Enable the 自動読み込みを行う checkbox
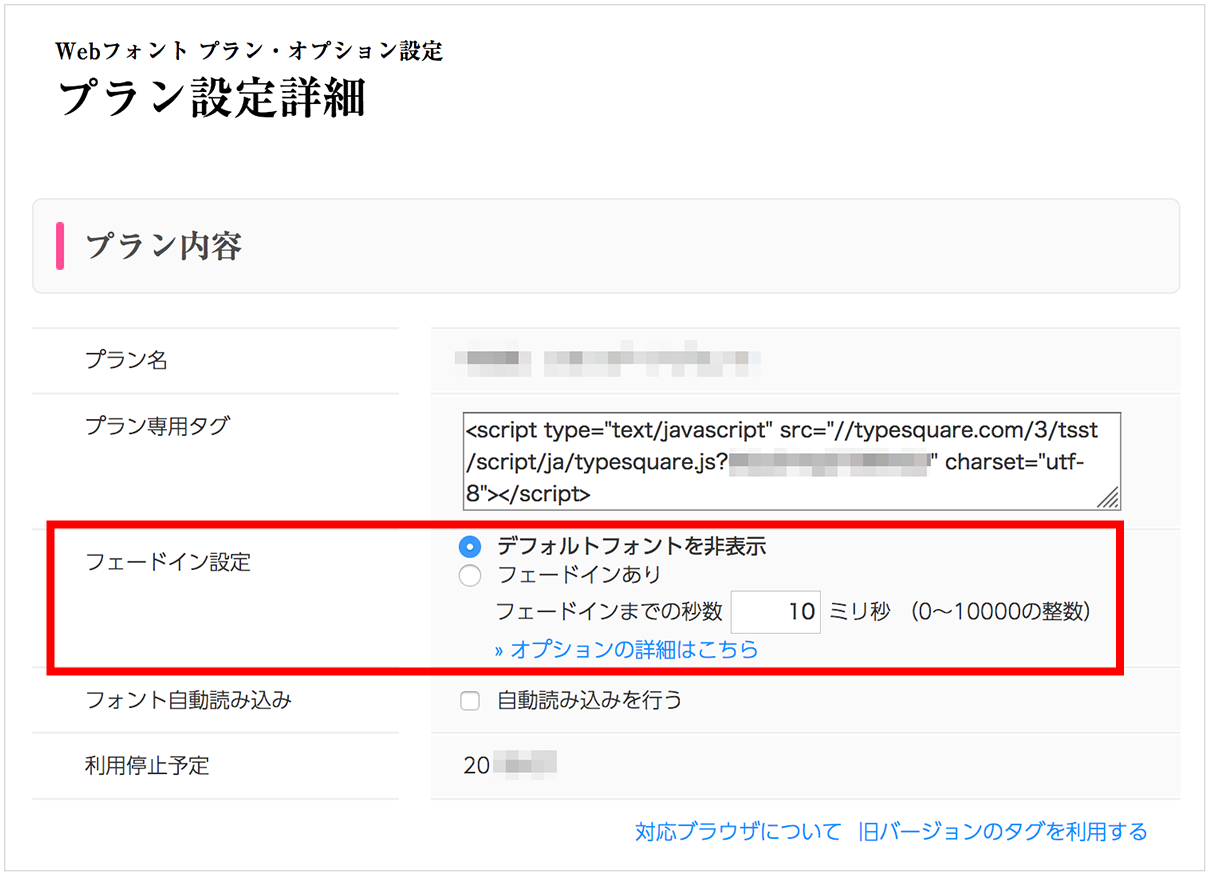The width and height of the screenshot is (1212, 878). (x=470, y=701)
